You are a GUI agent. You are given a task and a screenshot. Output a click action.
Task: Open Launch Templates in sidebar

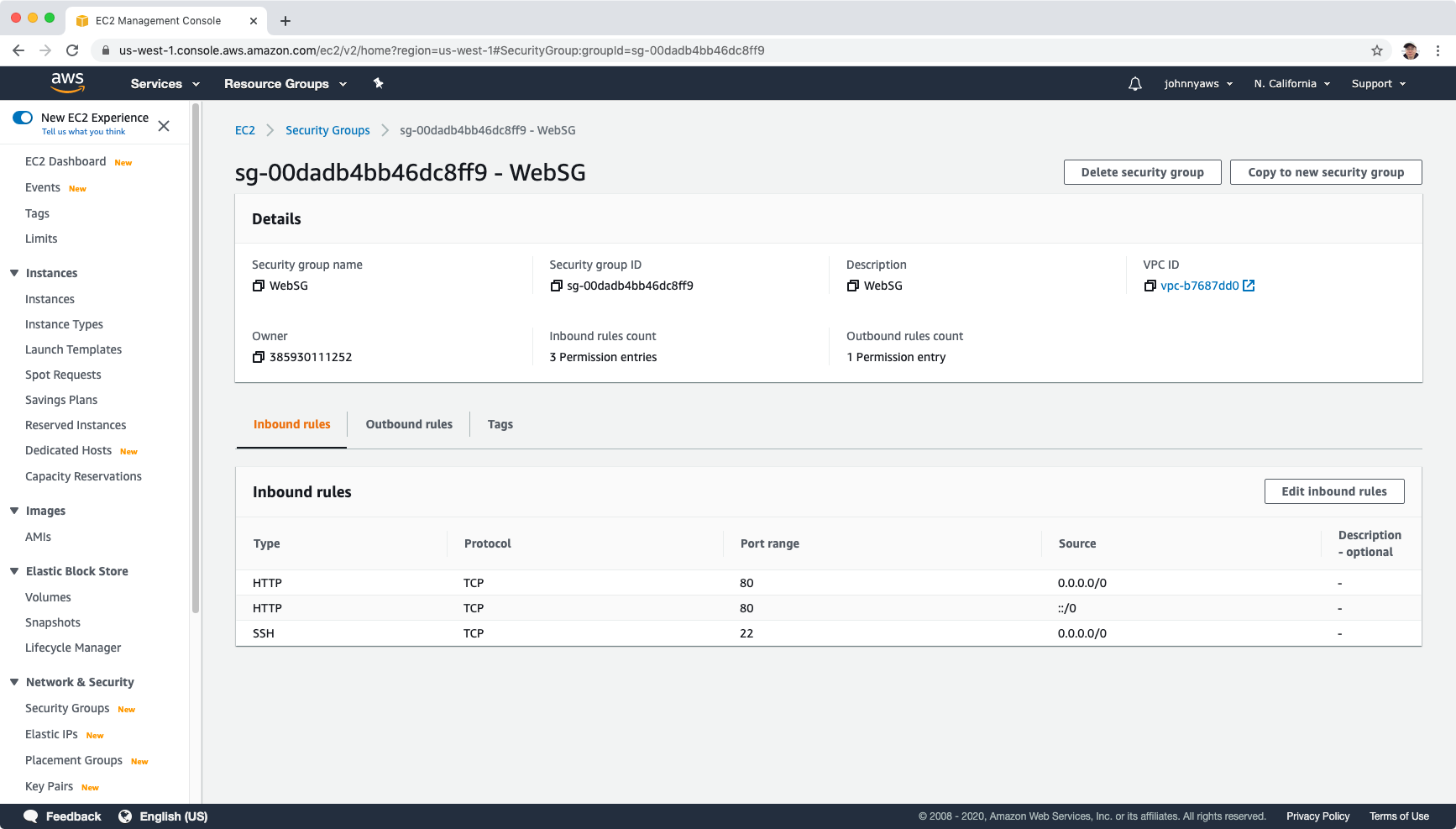[x=73, y=349]
